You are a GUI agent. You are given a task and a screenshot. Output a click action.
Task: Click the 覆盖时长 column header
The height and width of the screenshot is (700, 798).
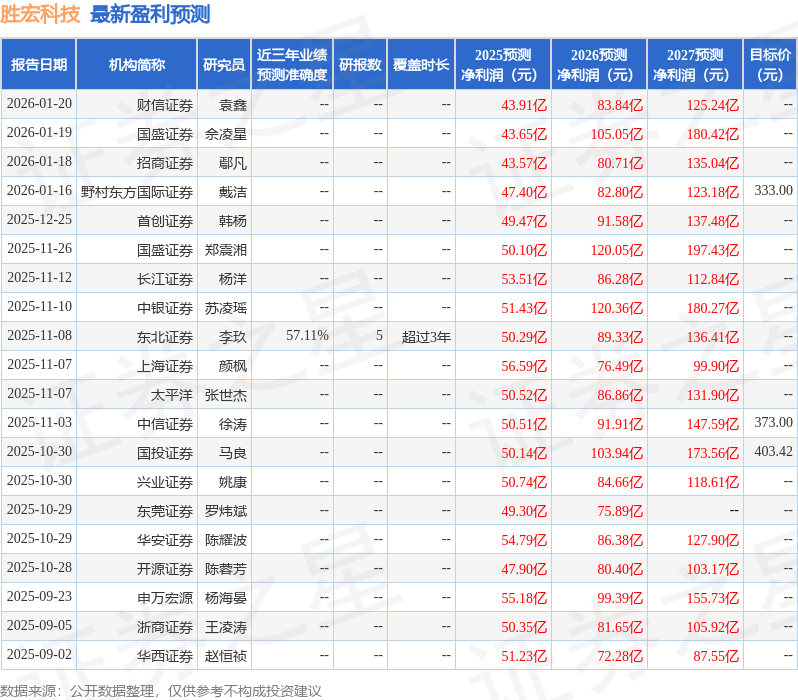coord(421,65)
